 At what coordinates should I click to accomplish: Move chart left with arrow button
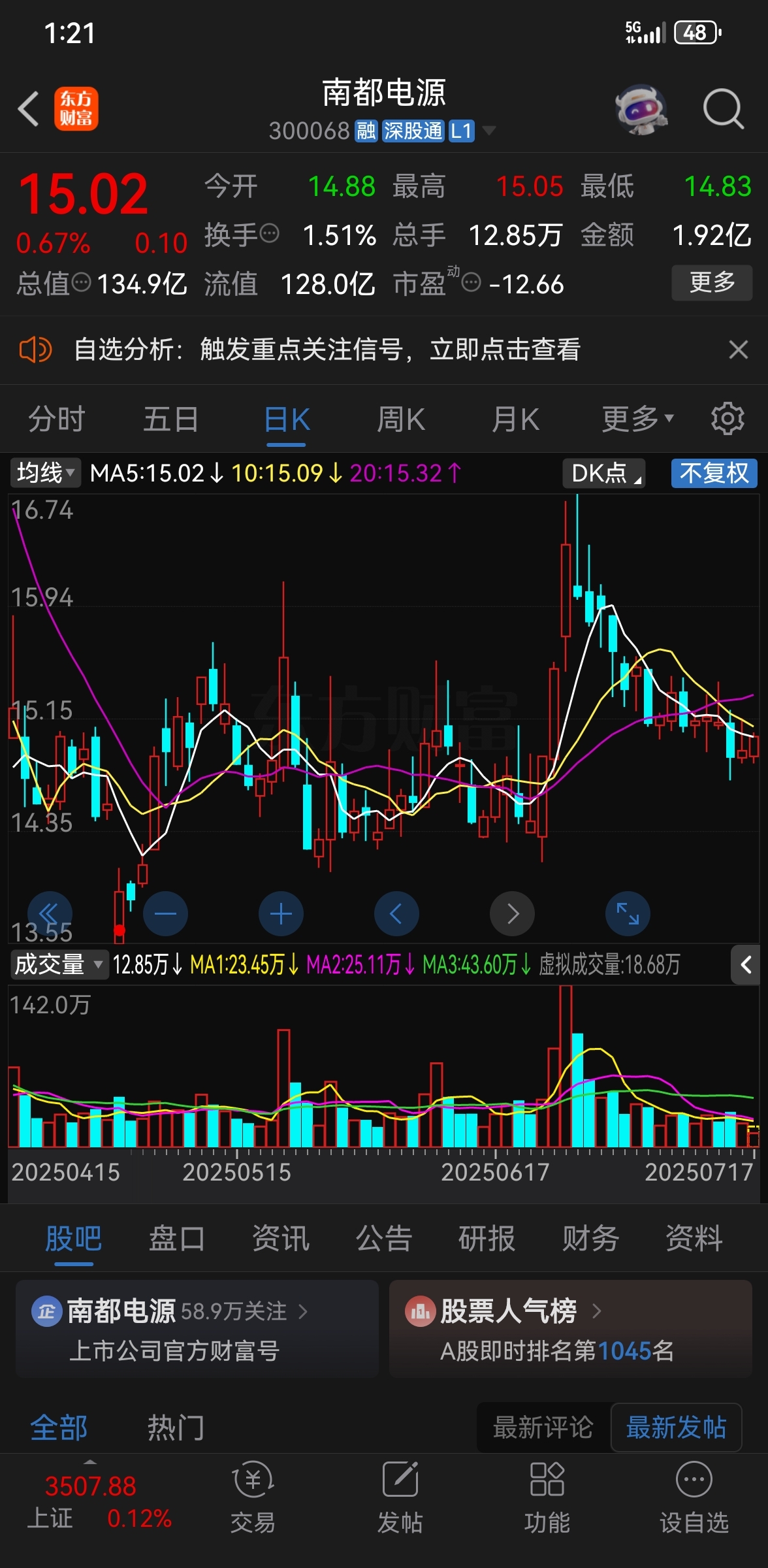396,913
